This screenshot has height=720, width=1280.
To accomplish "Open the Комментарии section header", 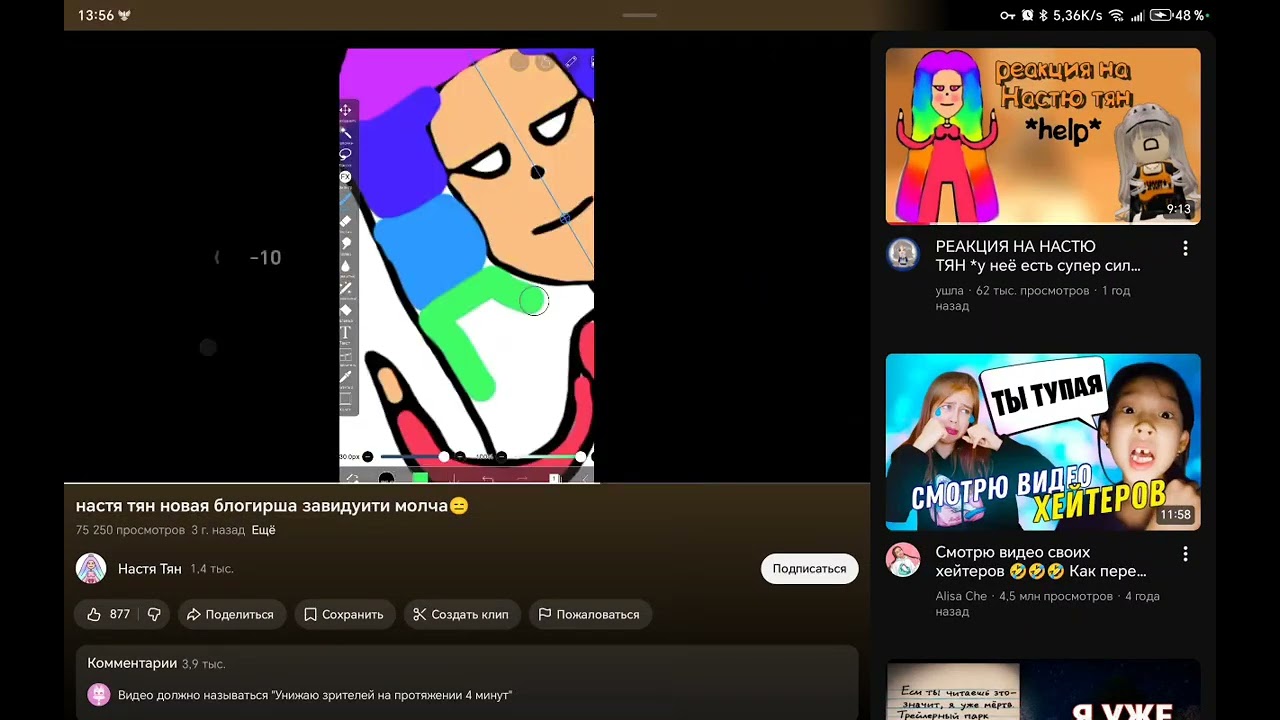I will [x=132, y=663].
